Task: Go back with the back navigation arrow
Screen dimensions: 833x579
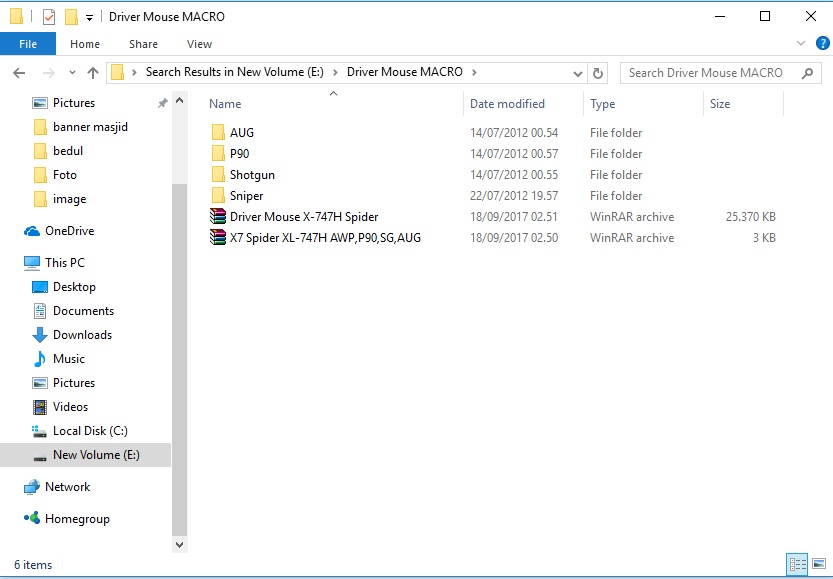Action: point(19,72)
